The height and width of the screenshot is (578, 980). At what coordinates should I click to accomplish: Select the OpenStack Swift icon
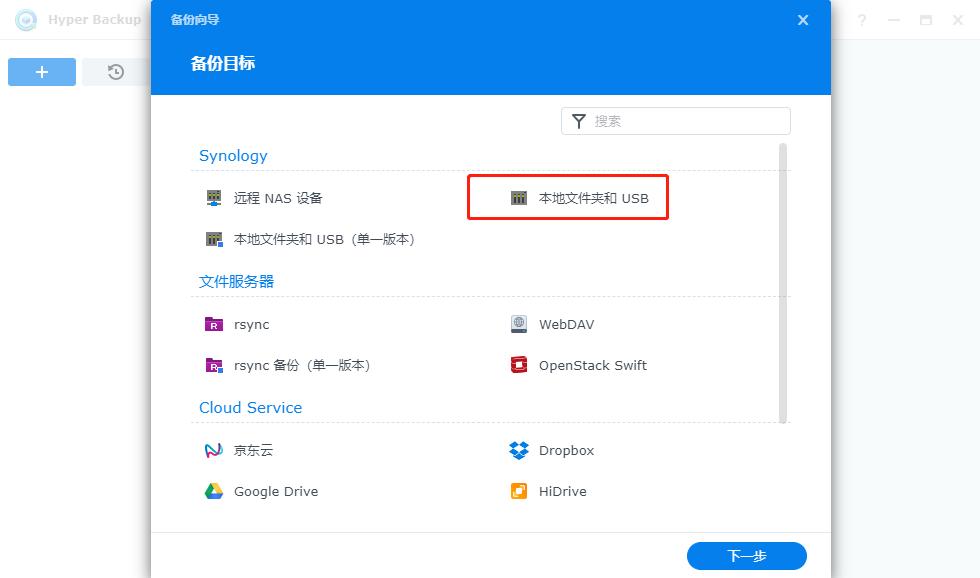pos(518,365)
